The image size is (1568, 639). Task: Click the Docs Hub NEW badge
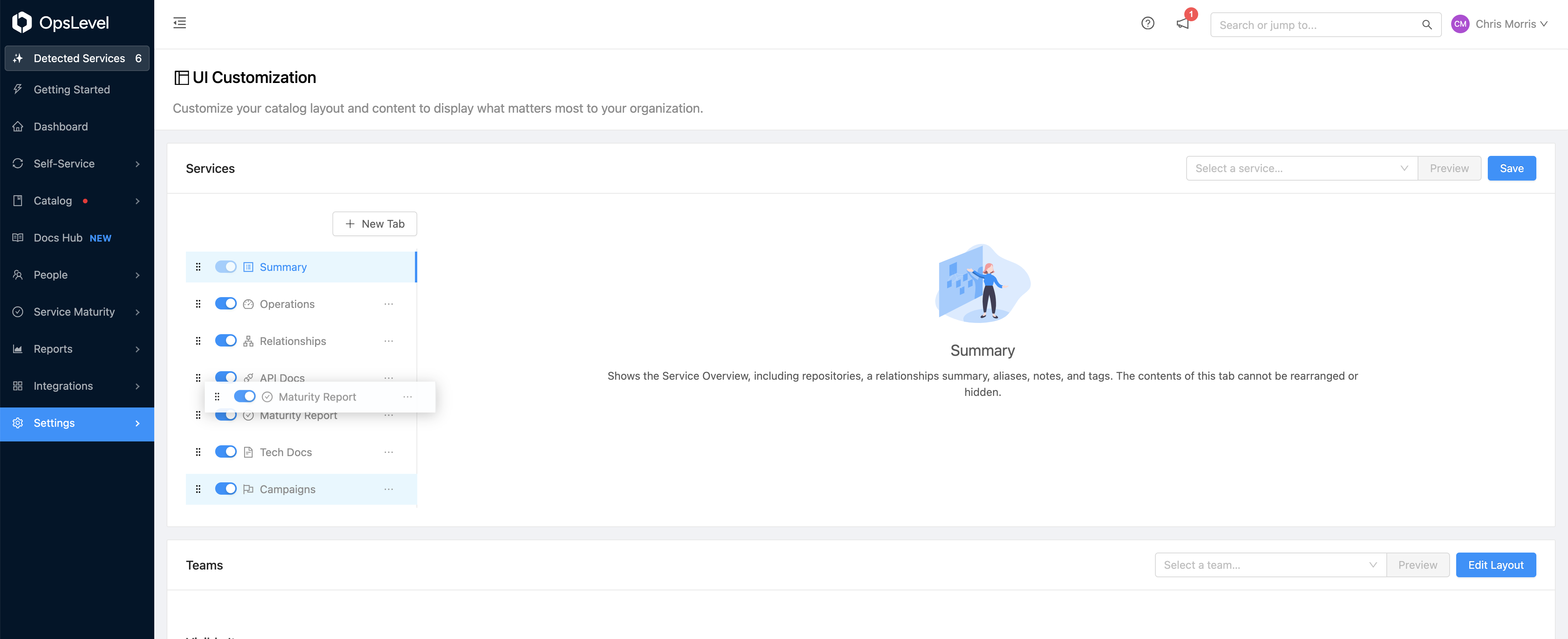coord(100,238)
